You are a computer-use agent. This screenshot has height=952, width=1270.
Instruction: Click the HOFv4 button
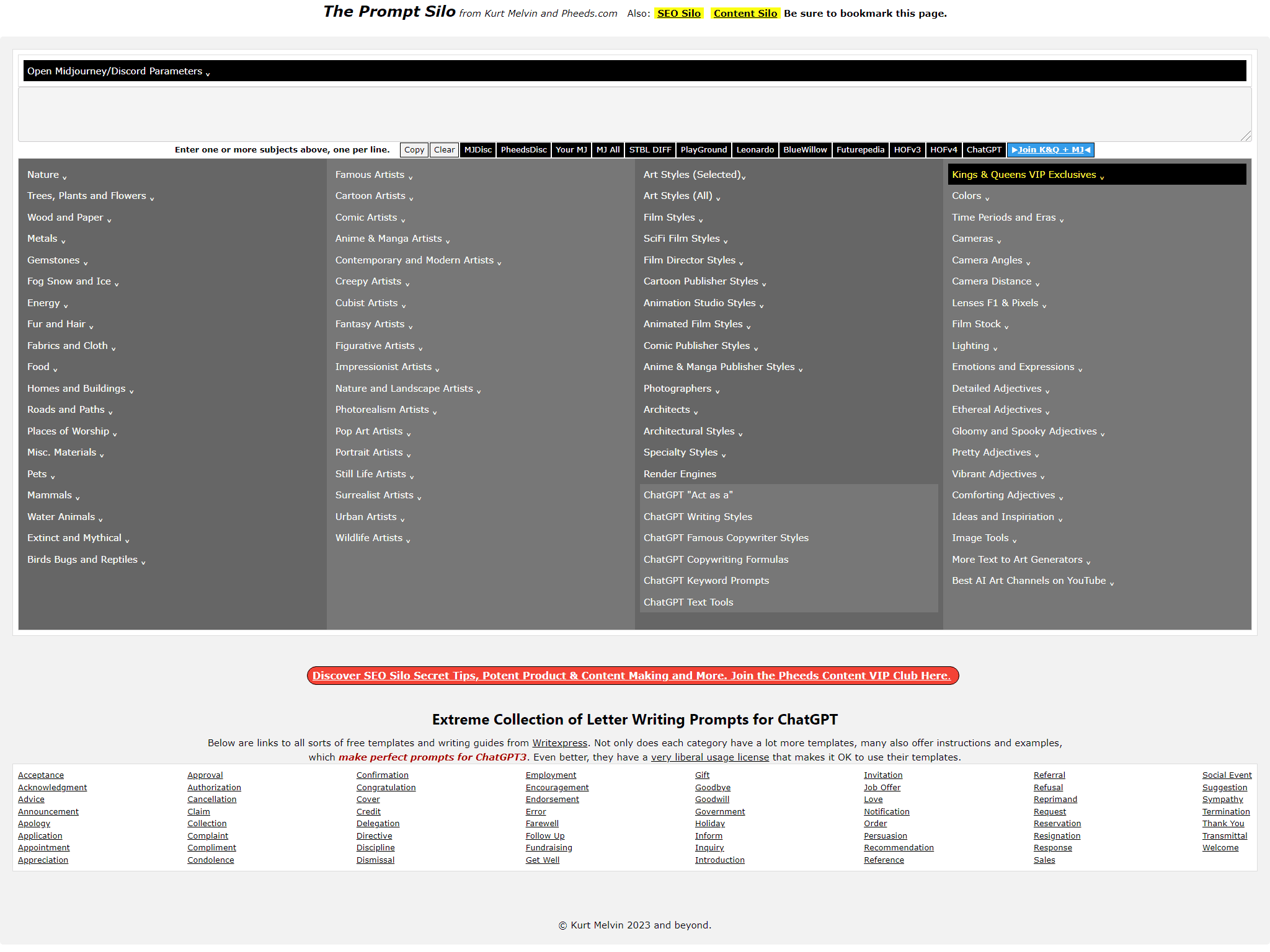(944, 150)
